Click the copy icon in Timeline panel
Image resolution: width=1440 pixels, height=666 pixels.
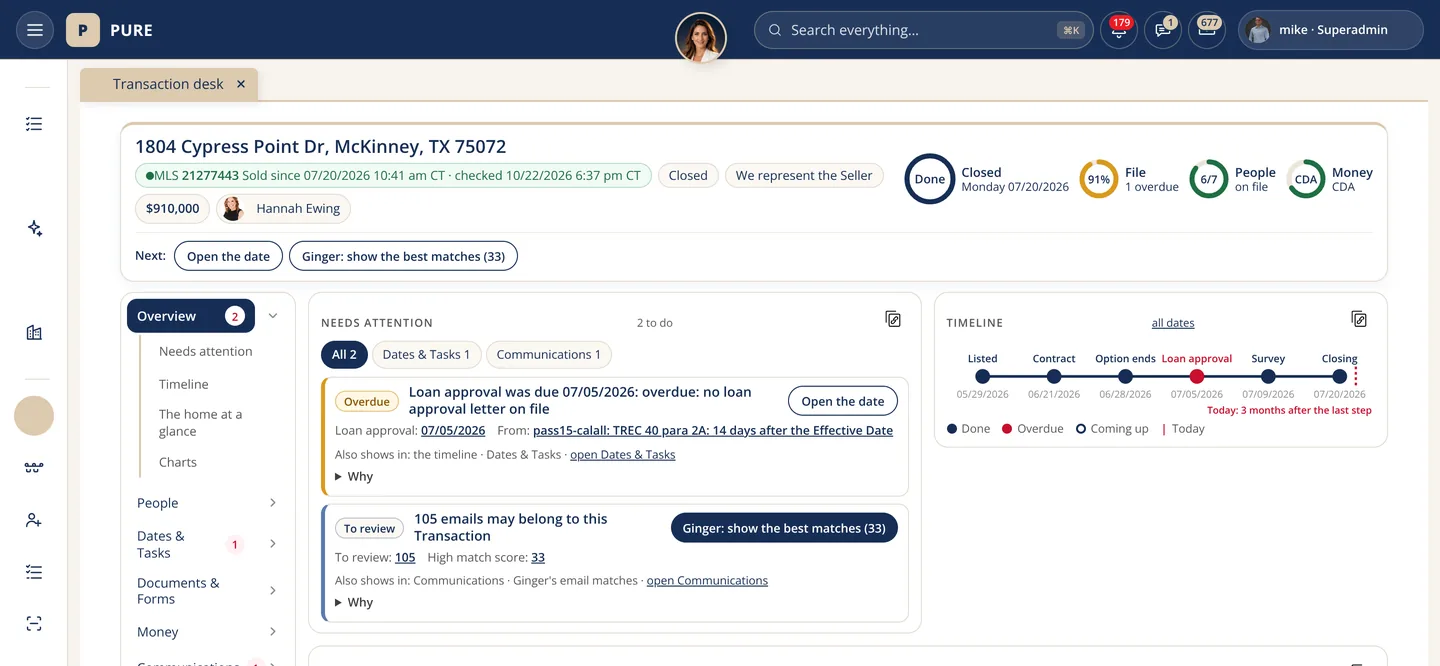pos(1359,319)
